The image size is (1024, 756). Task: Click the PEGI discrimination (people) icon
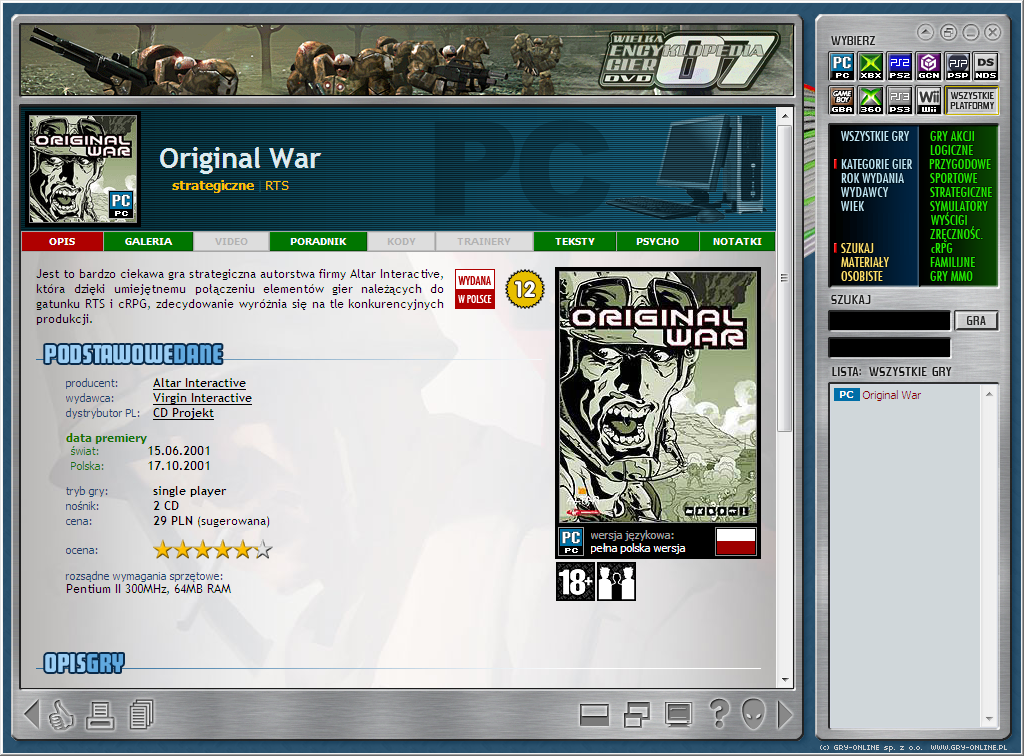pos(616,581)
